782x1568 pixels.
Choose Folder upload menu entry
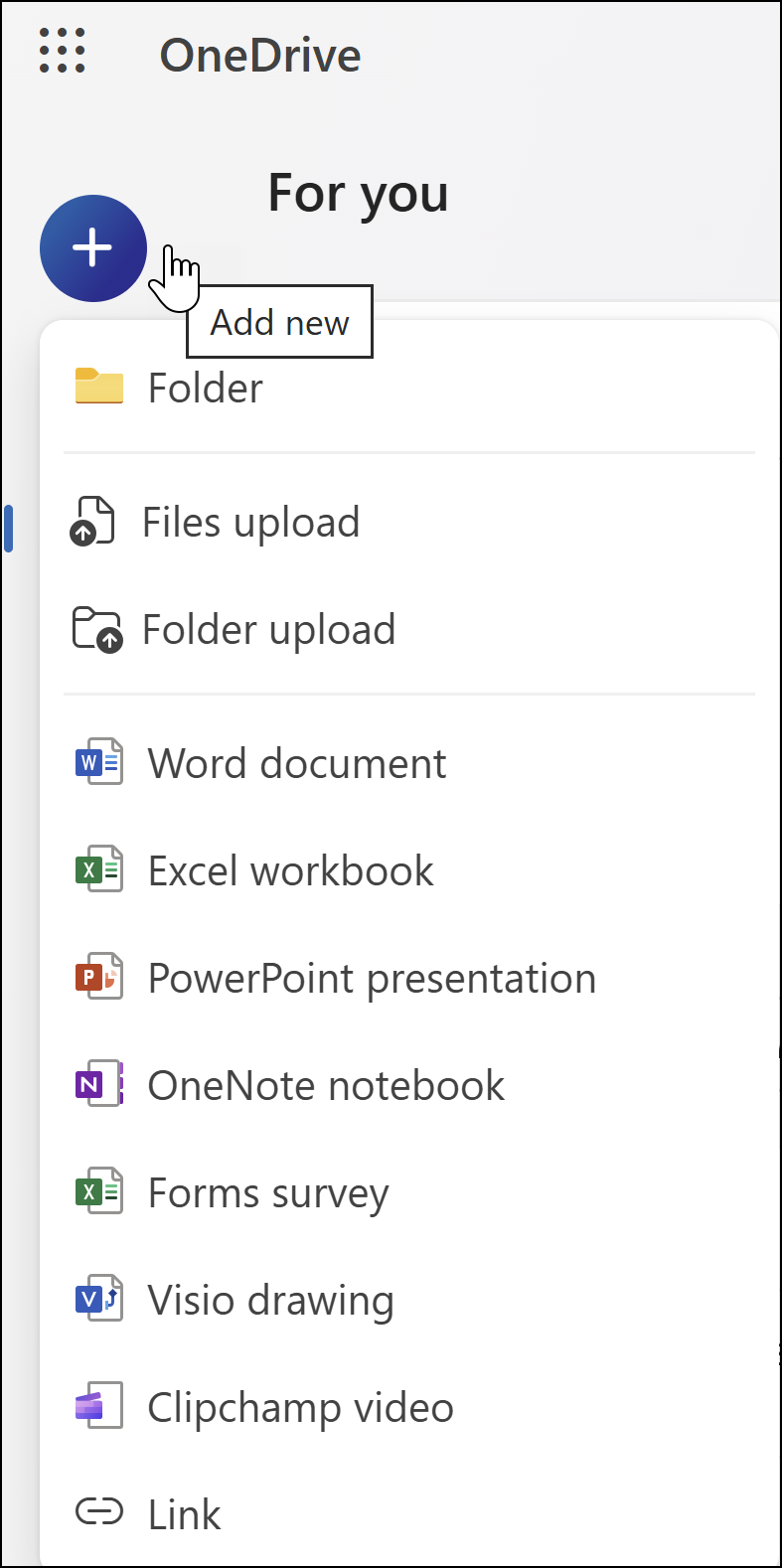[268, 628]
